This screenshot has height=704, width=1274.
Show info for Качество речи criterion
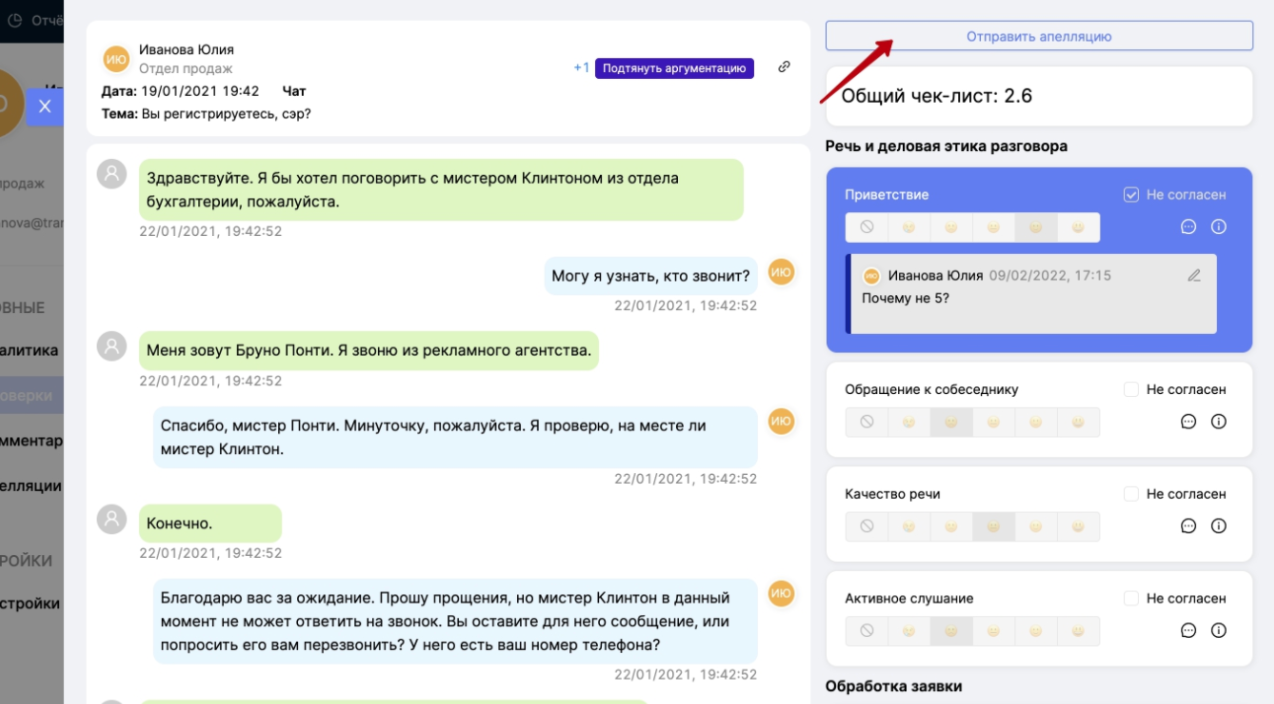pos(1218,526)
